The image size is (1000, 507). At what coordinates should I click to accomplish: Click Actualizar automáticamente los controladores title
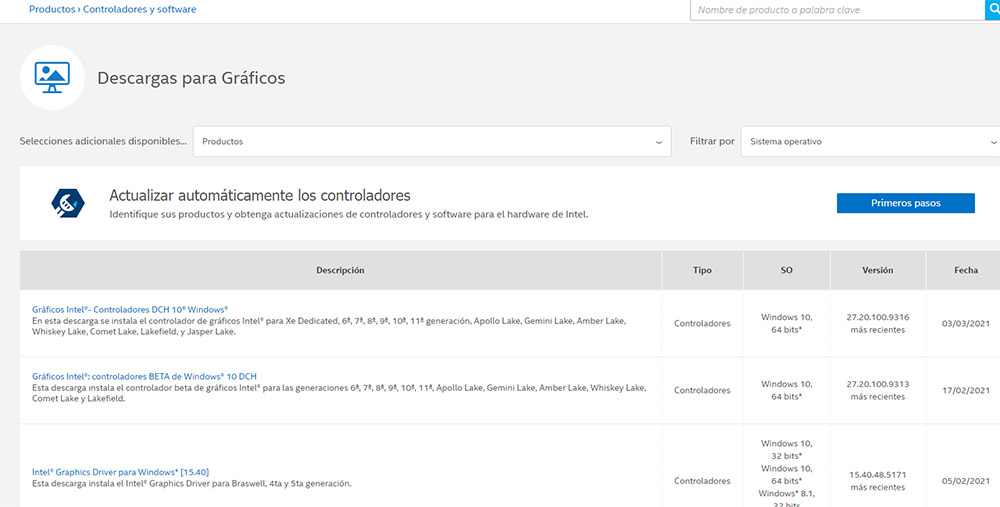(x=260, y=195)
